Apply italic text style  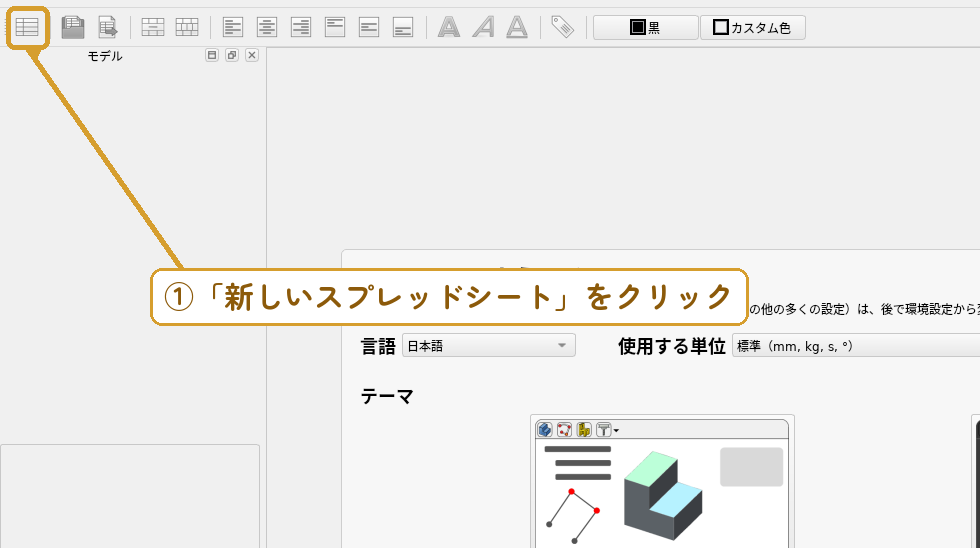click(x=482, y=27)
